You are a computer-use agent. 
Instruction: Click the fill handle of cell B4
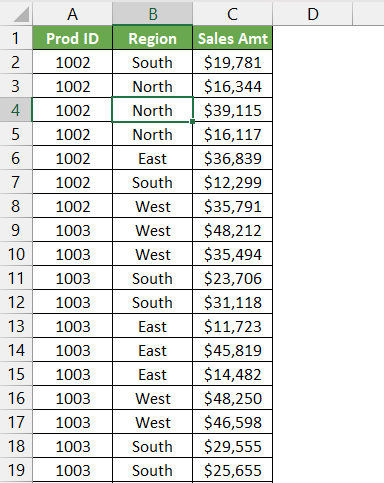point(193,122)
